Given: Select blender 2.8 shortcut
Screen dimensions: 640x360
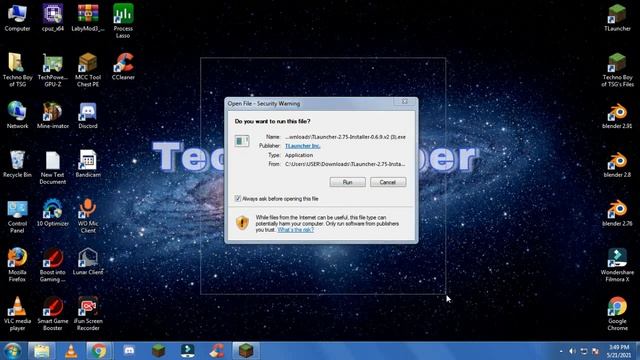Looking at the screenshot, I should tap(617, 164).
